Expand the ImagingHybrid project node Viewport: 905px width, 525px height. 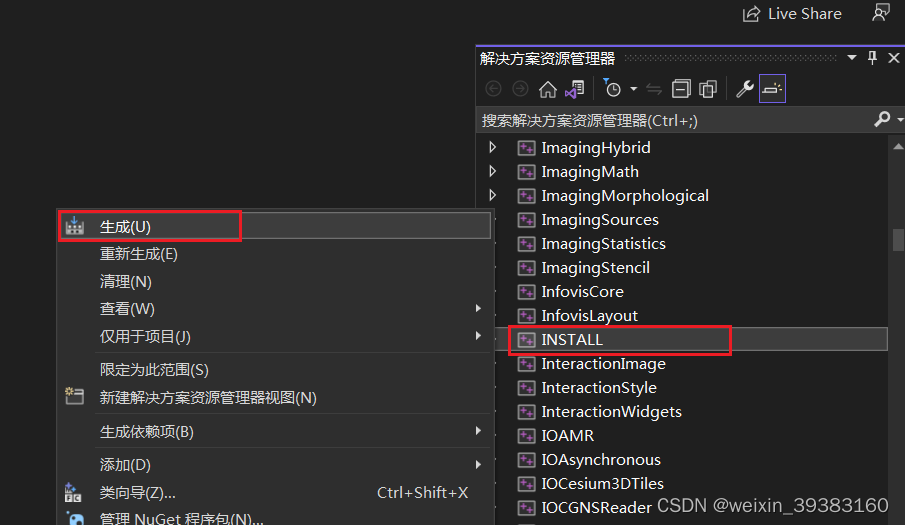492,147
